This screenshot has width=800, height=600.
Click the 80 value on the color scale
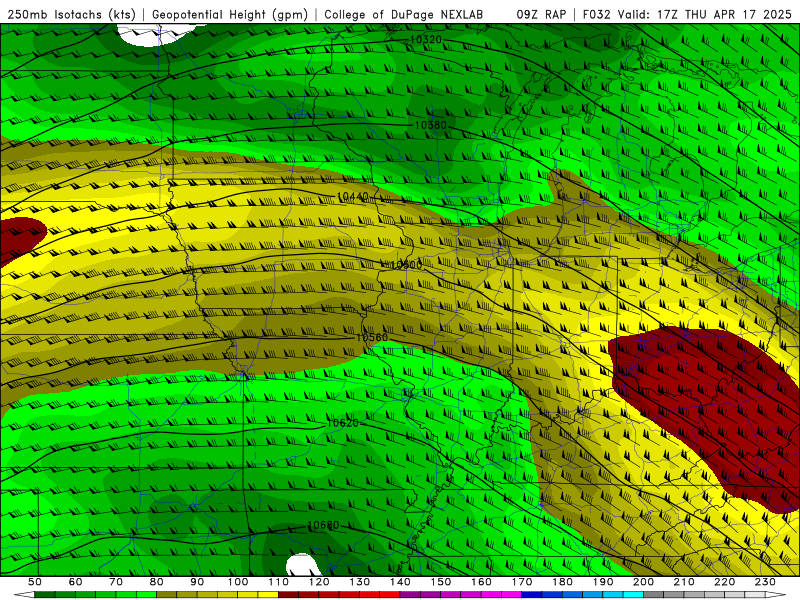tap(156, 582)
